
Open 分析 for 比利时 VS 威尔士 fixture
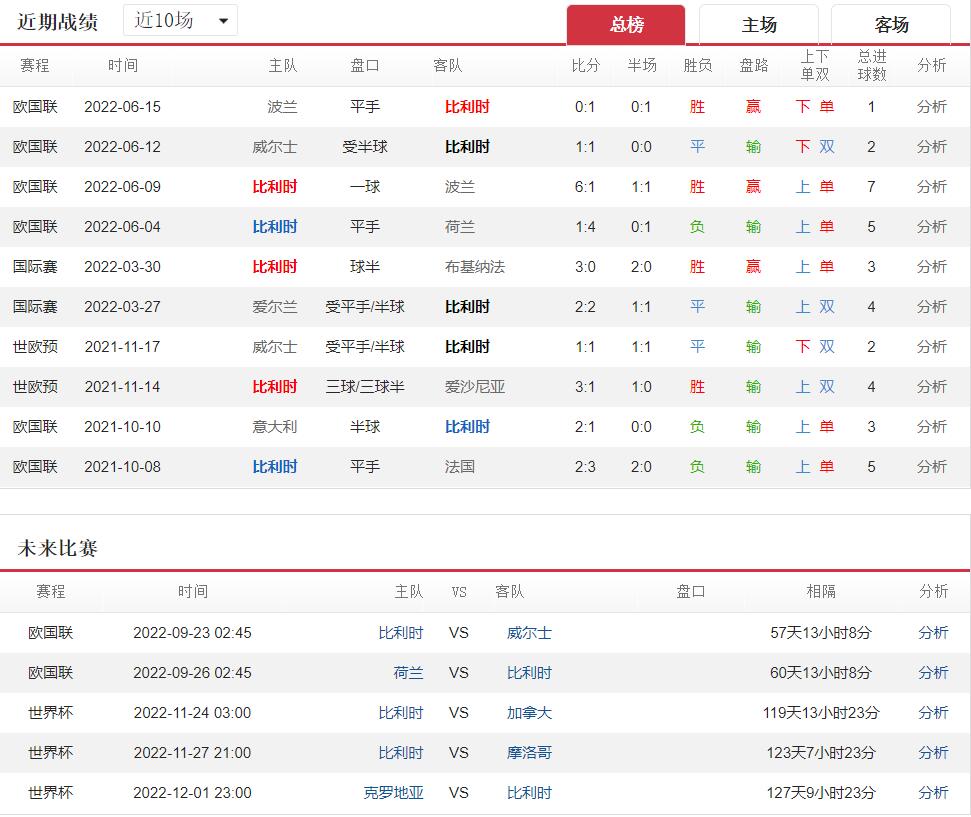pos(933,632)
